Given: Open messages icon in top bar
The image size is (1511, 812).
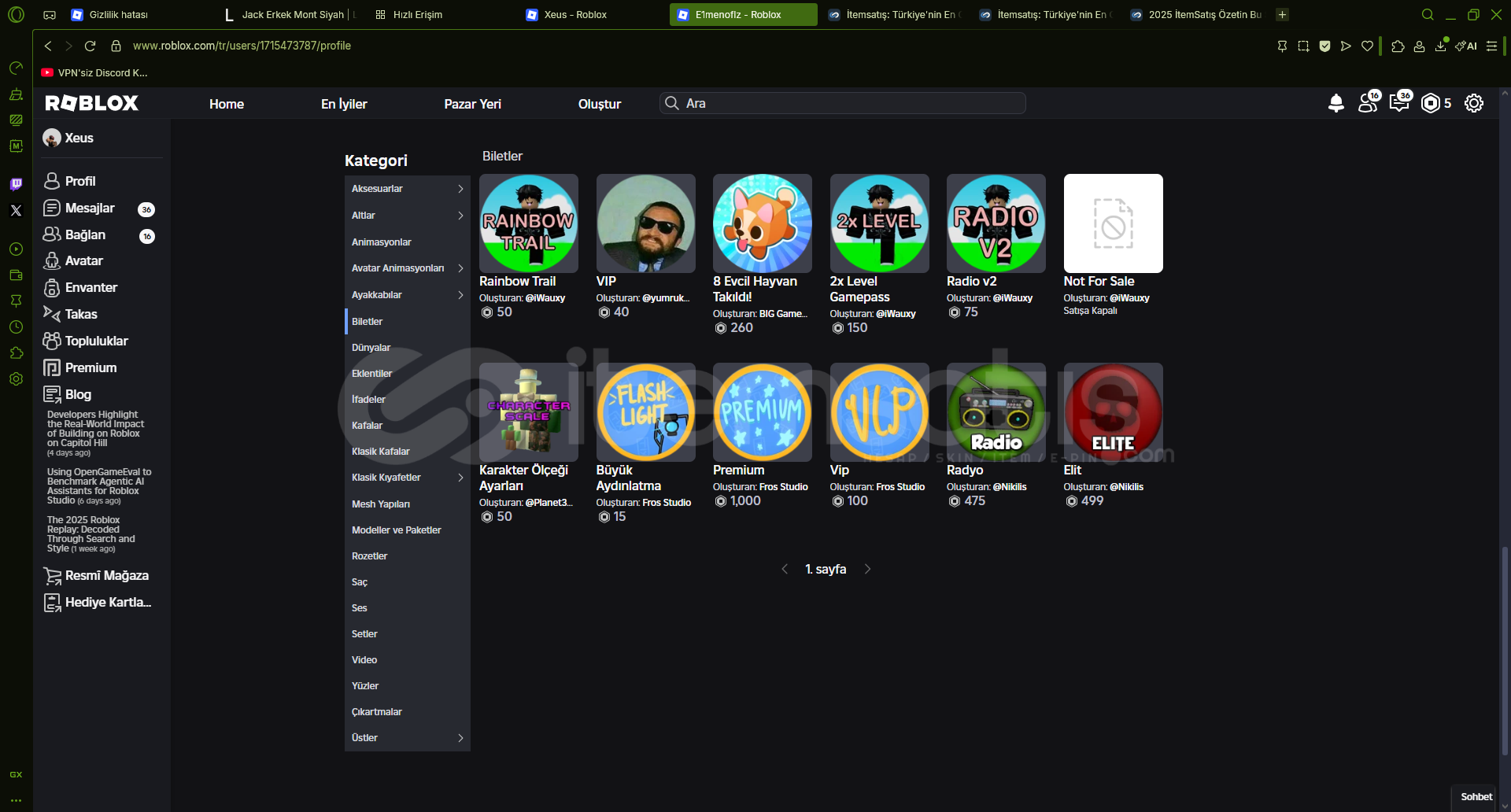Looking at the screenshot, I should pyautogui.click(x=1400, y=102).
